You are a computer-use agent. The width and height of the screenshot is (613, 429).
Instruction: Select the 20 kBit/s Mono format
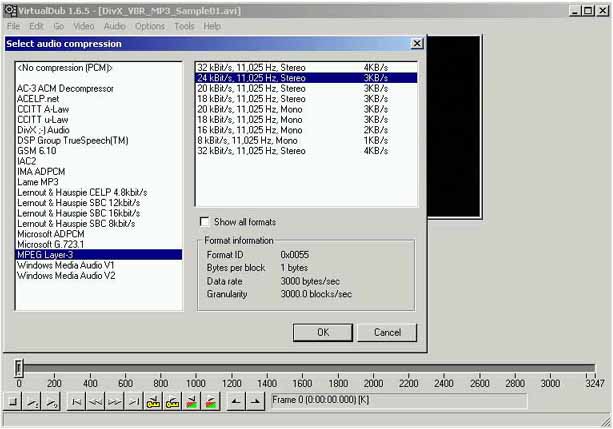coord(306,109)
